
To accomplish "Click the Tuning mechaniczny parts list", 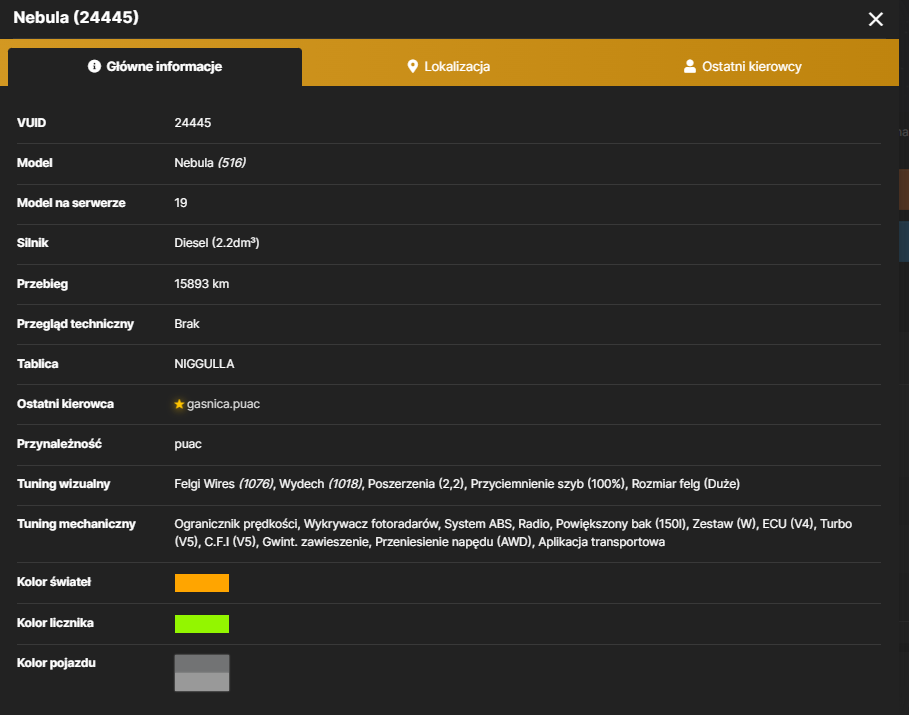I will (x=513, y=533).
